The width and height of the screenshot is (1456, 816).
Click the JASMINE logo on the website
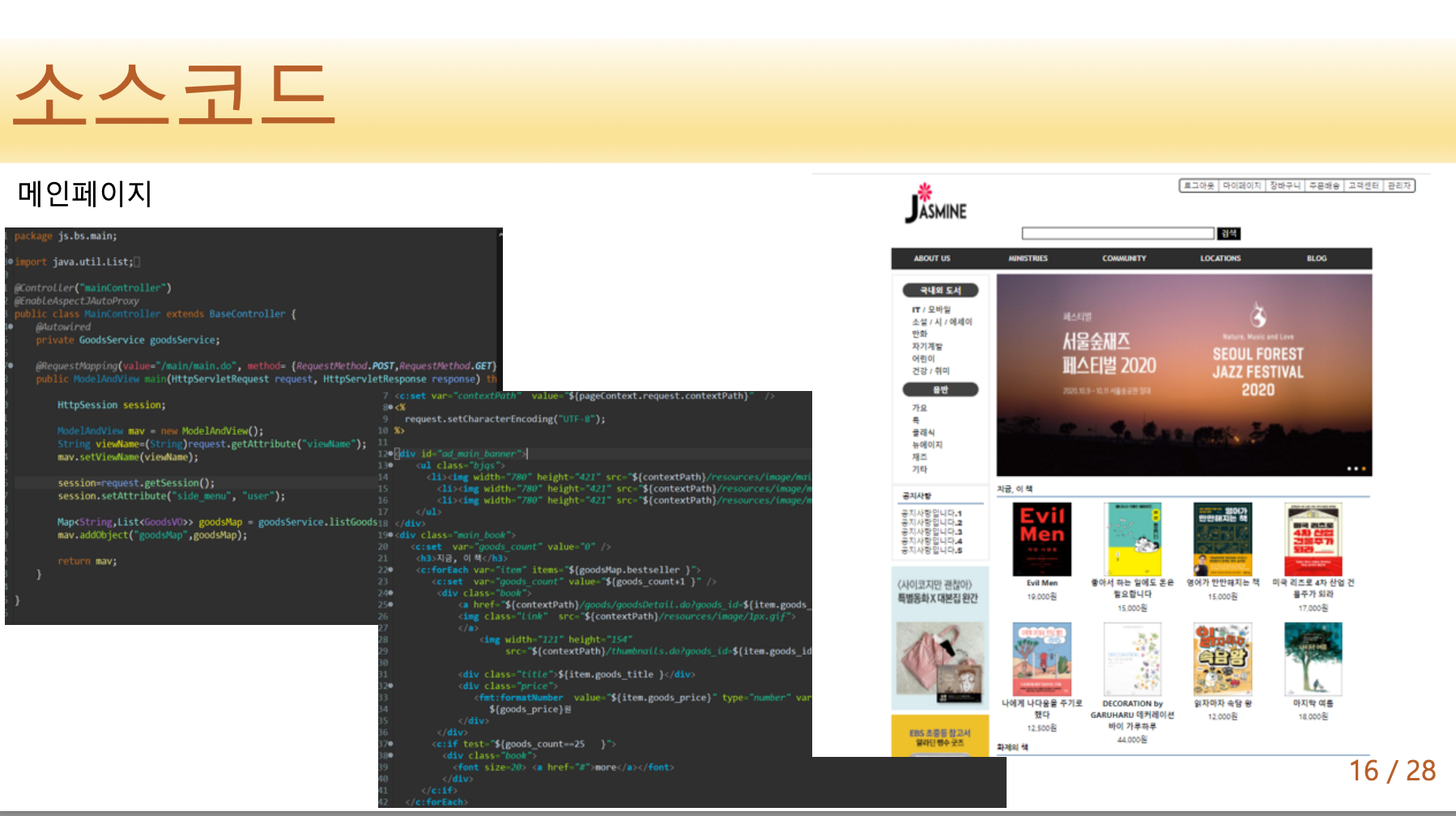[x=936, y=203]
